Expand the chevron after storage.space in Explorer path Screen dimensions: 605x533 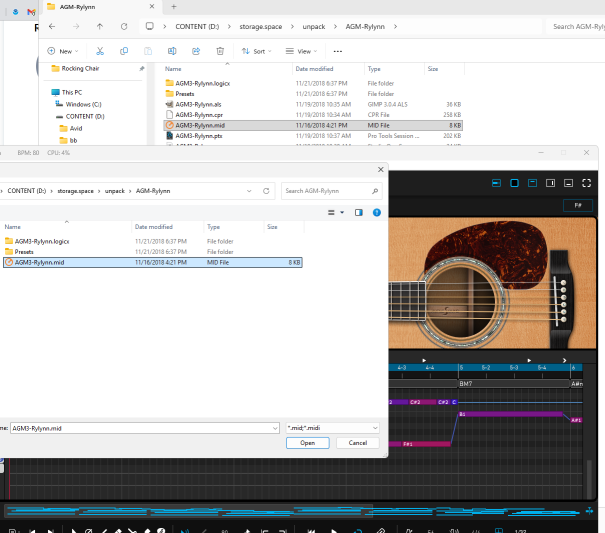pos(292,27)
